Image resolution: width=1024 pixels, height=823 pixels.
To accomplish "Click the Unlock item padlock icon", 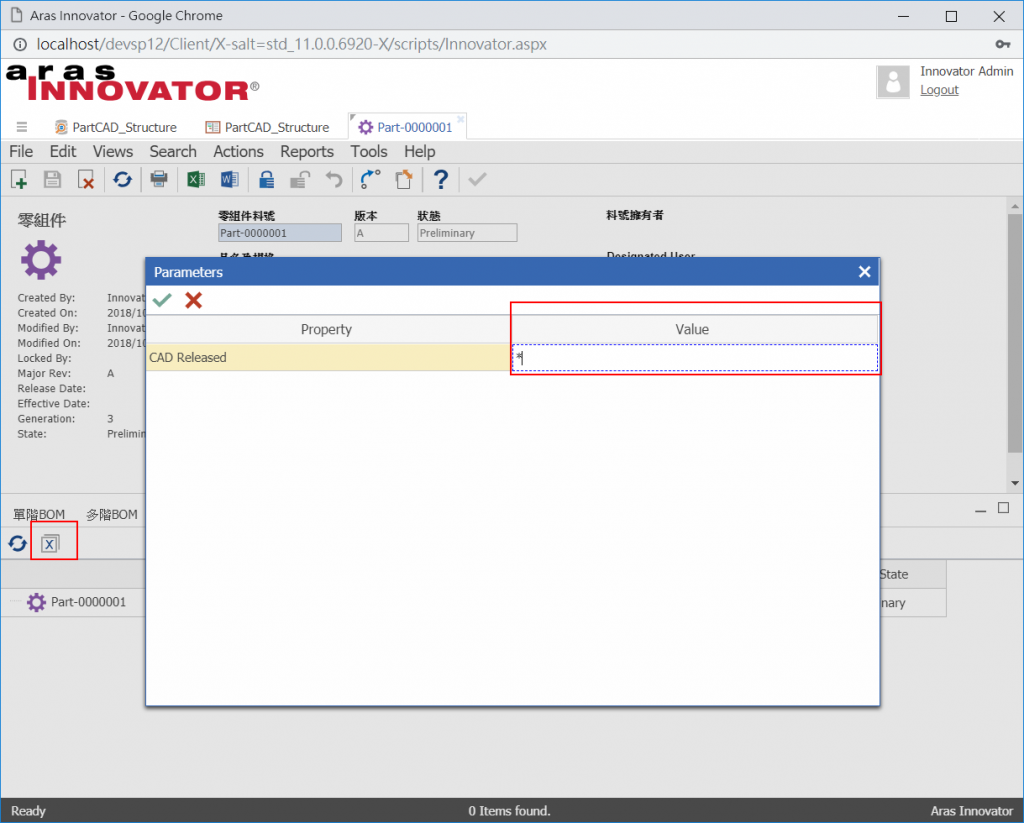I will [x=300, y=179].
